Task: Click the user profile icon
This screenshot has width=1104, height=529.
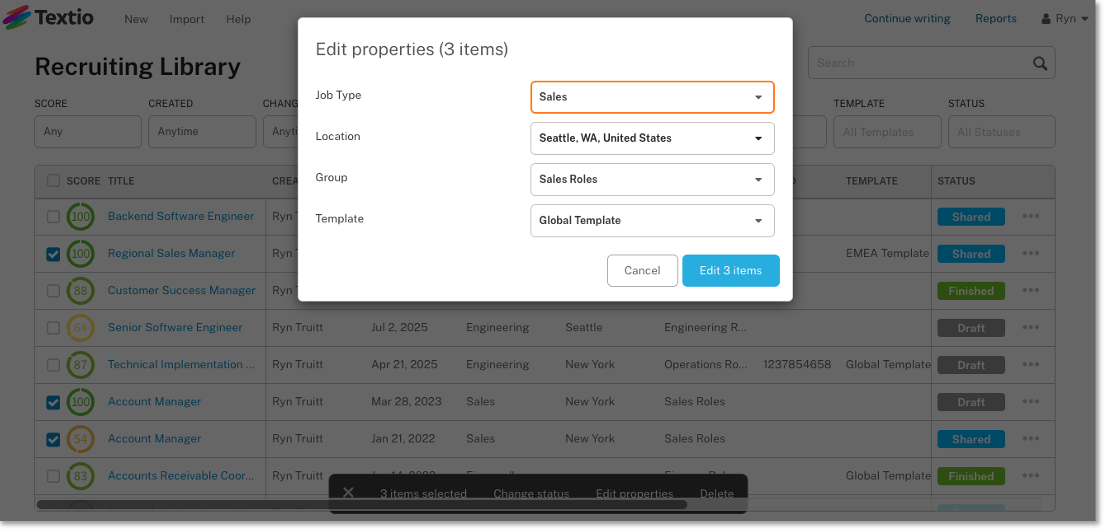Action: pos(1046,19)
